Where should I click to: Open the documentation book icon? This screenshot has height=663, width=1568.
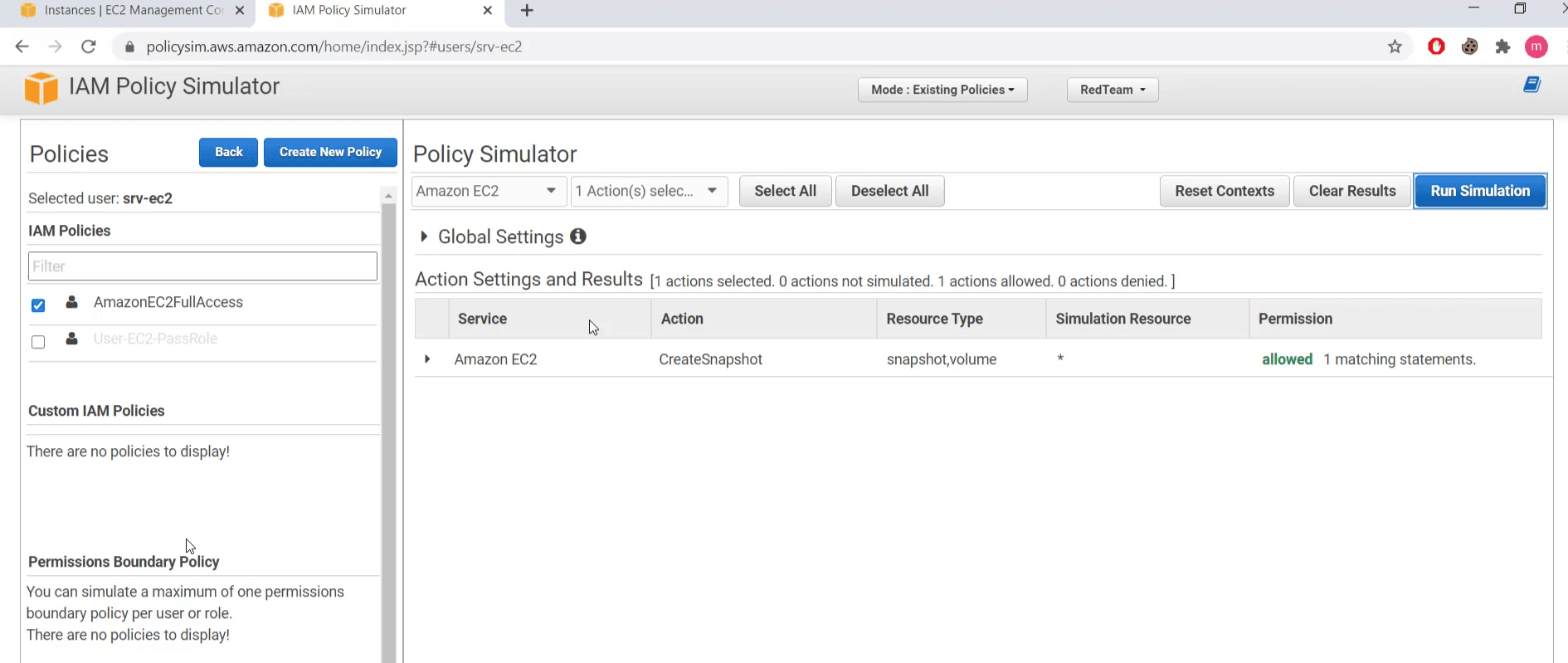tap(1531, 85)
